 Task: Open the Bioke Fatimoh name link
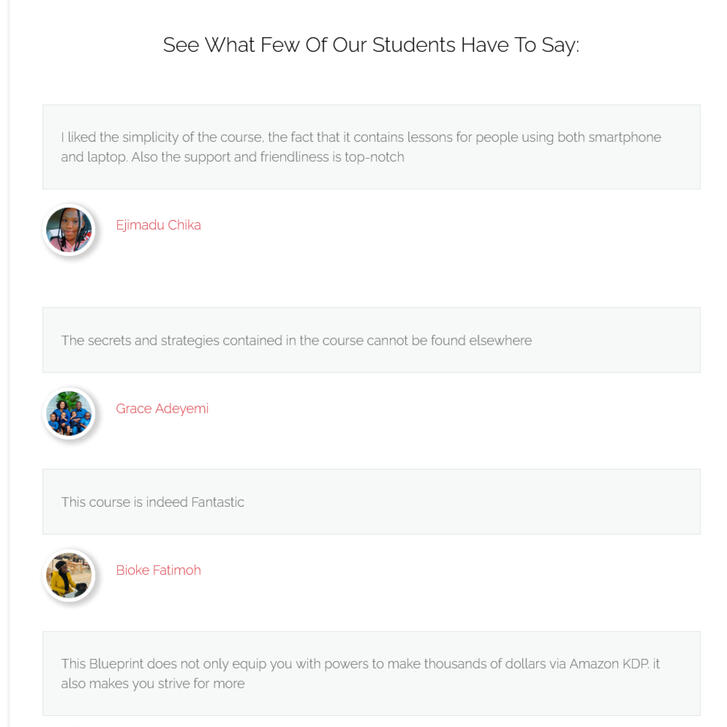pyautogui.click(x=158, y=570)
